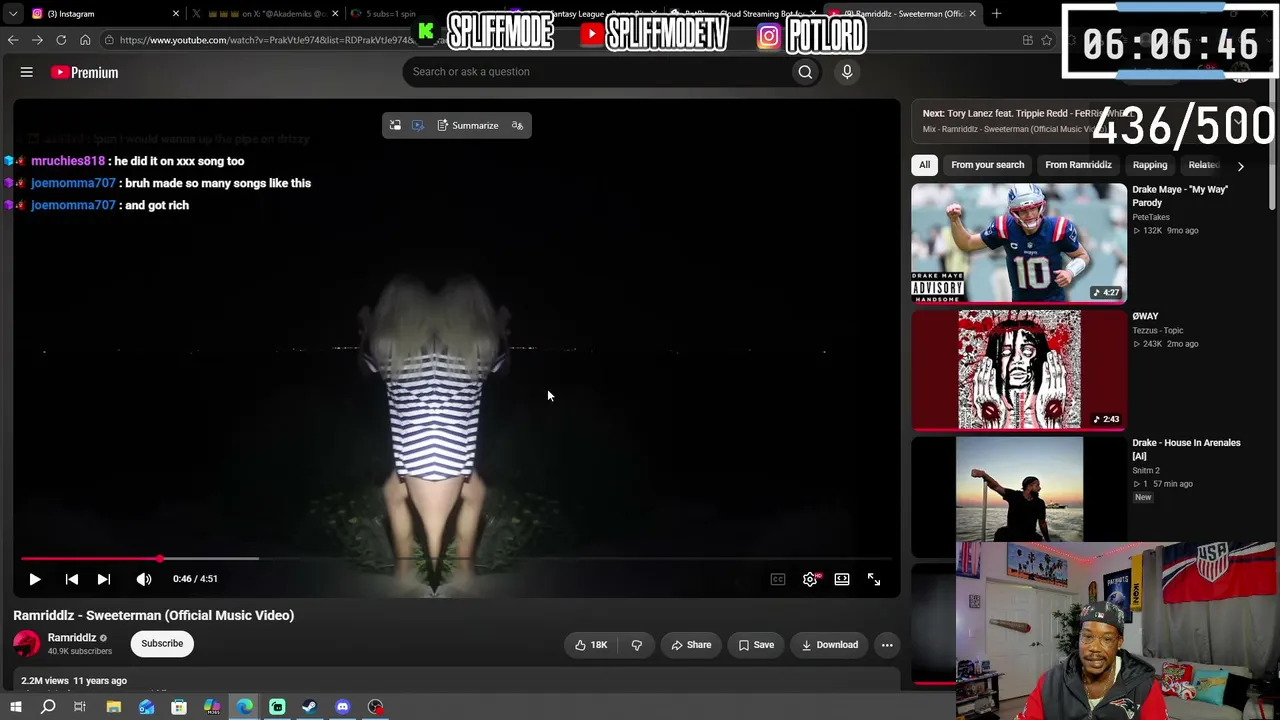Open Ramriddlz channel avatar
This screenshot has height=720, width=1280.
click(27, 644)
